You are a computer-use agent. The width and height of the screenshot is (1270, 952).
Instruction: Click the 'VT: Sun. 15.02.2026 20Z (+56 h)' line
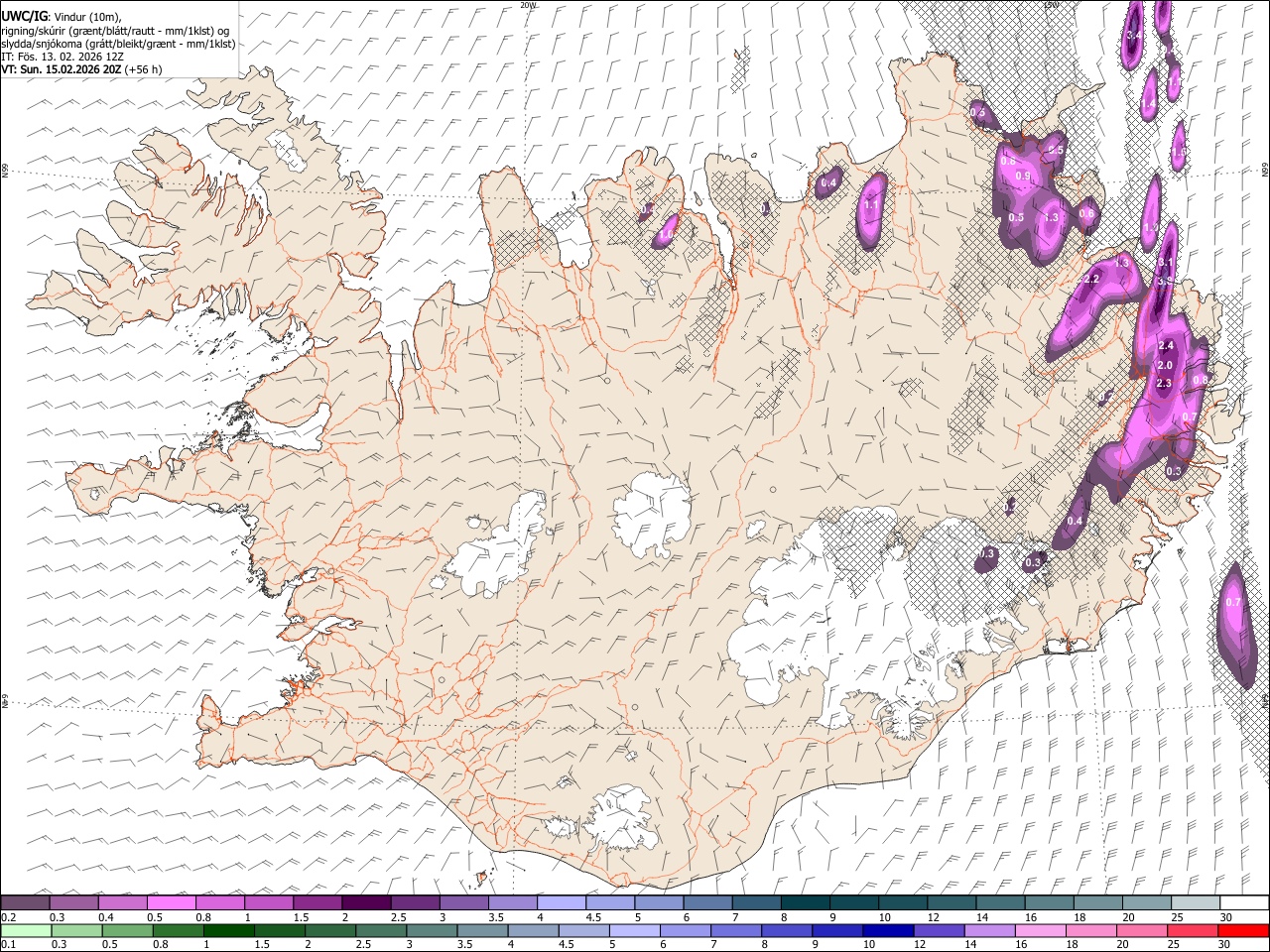[x=81, y=69]
